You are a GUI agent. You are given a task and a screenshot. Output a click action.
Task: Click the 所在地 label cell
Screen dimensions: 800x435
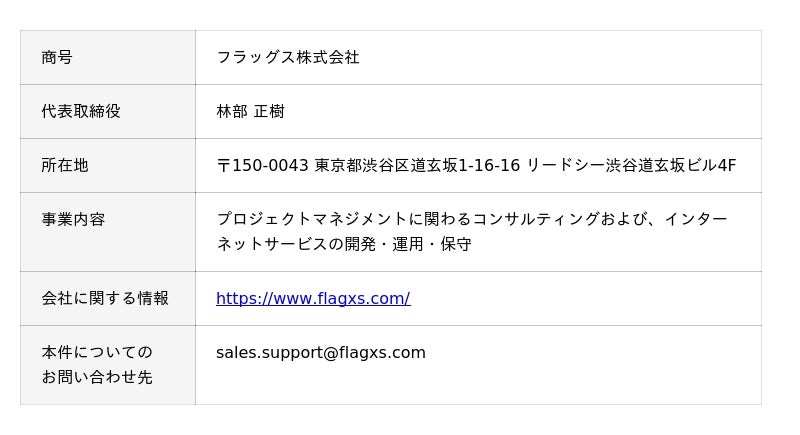click(108, 166)
